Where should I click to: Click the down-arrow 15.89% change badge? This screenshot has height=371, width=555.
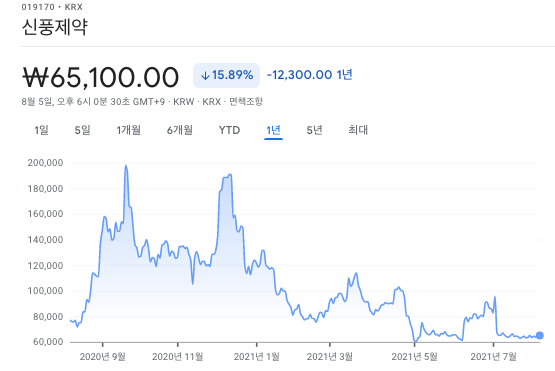tap(227, 75)
